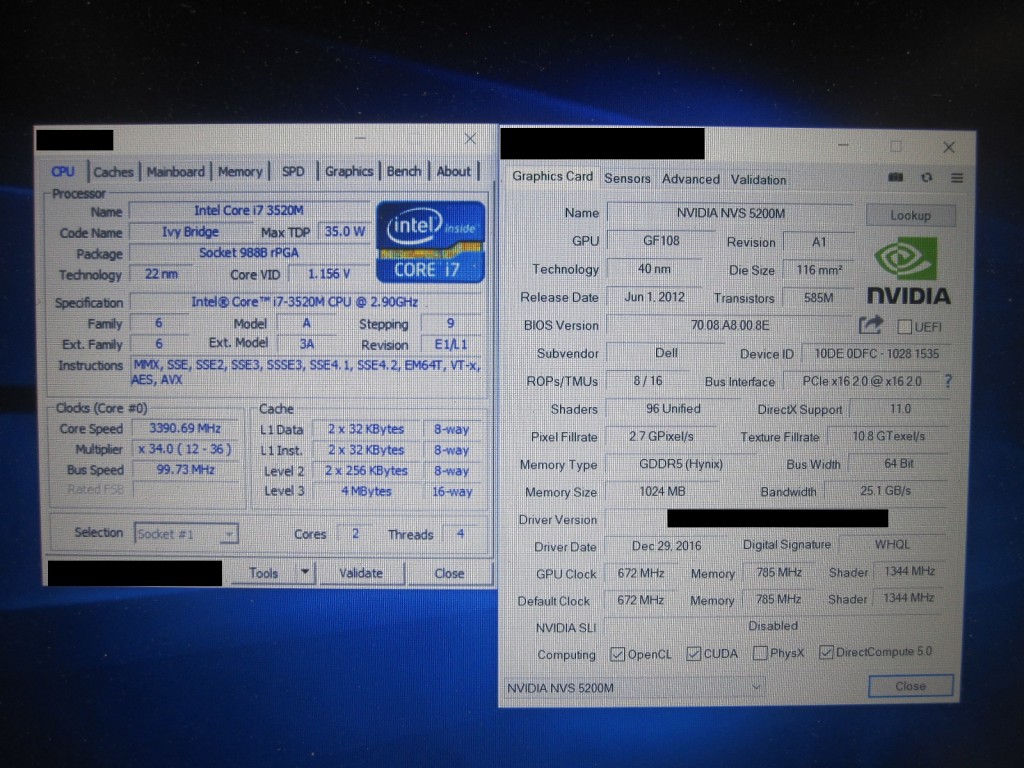Toggle the CUDA checkbox

tap(694, 653)
